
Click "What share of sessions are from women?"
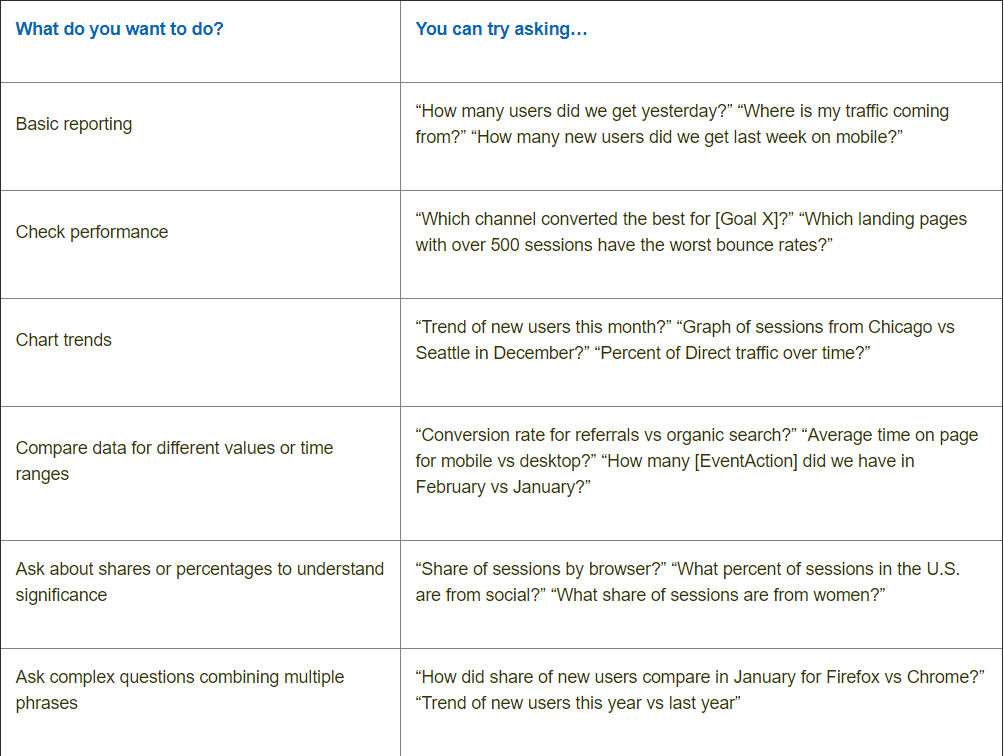tap(718, 595)
